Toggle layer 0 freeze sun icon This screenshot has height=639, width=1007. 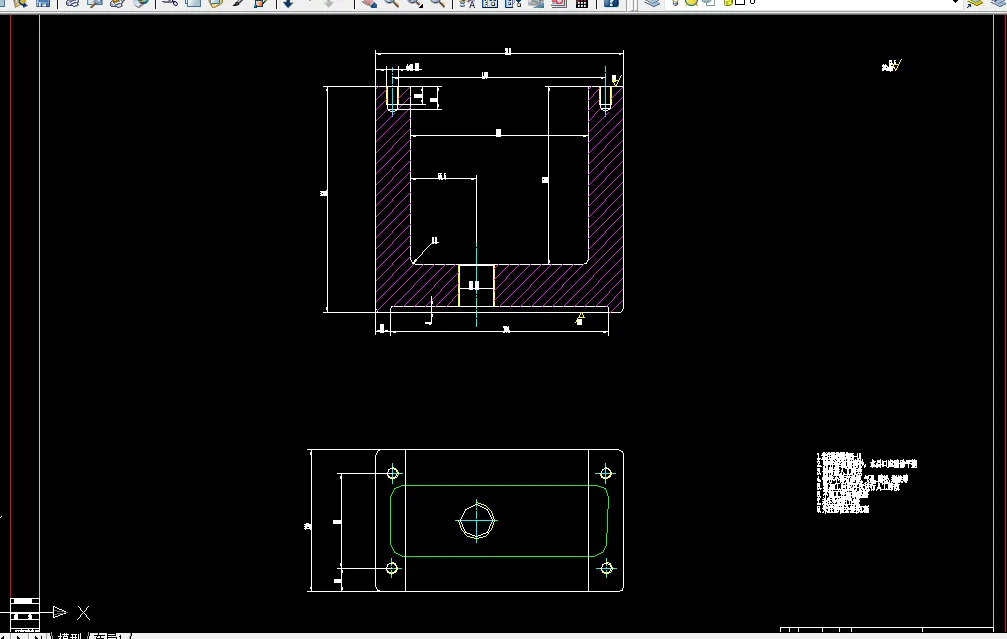coord(691,3)
